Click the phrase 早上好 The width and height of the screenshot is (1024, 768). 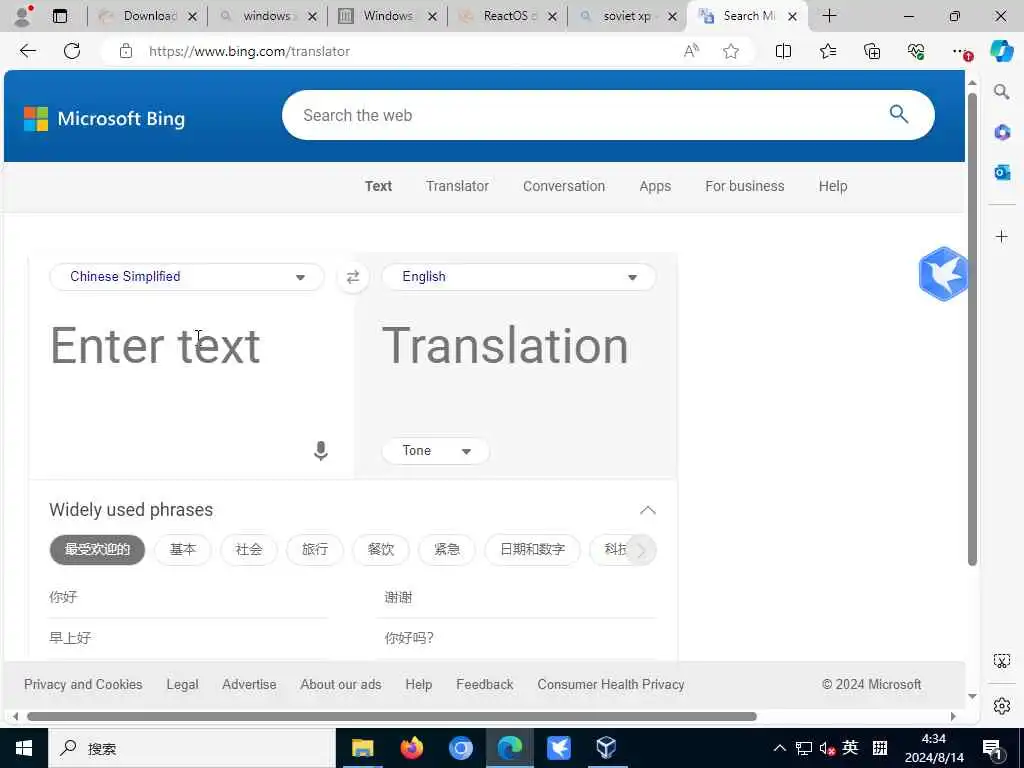(x=70, y=638)
